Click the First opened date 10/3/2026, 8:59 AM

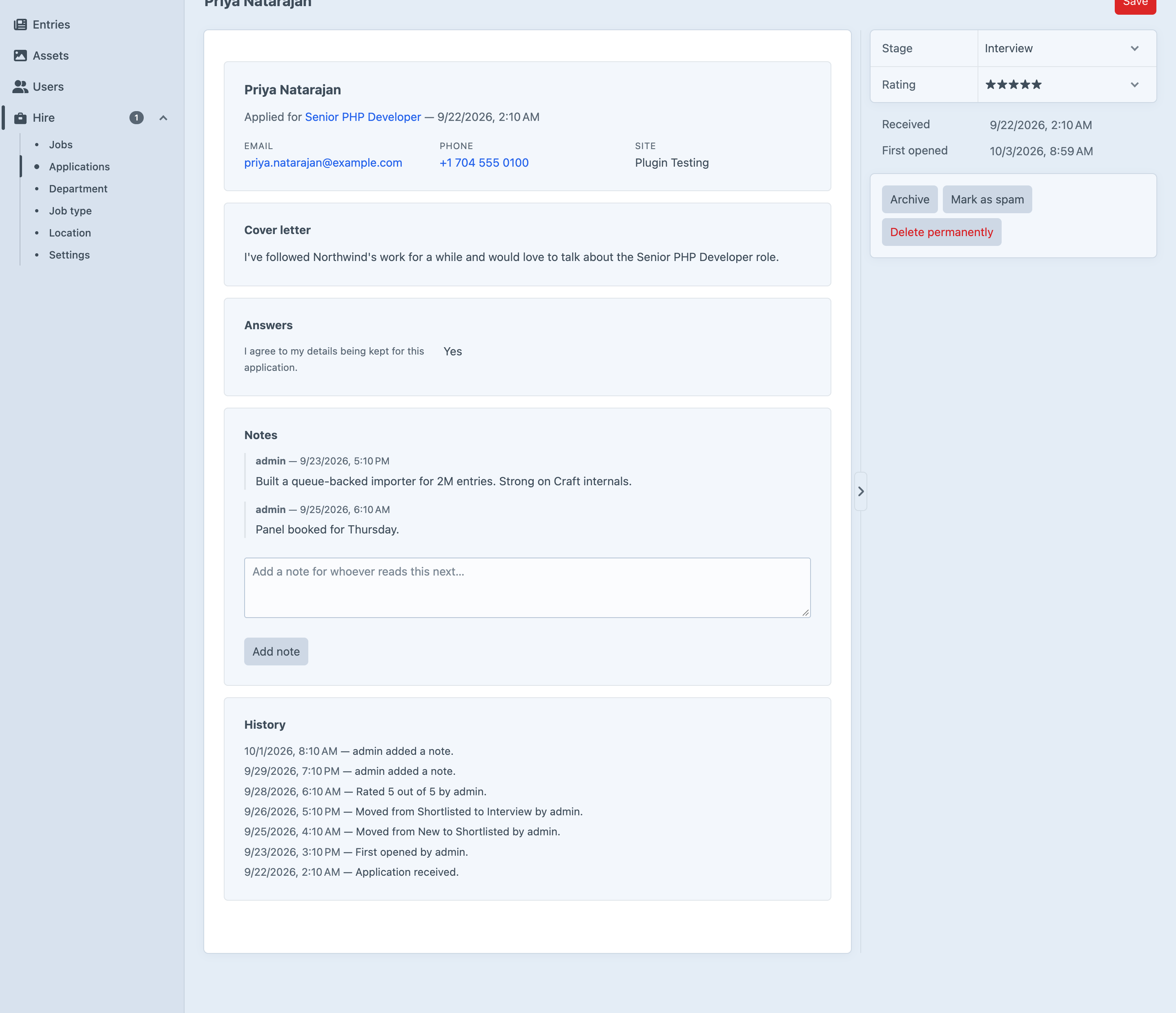[x=1041, y=151]
